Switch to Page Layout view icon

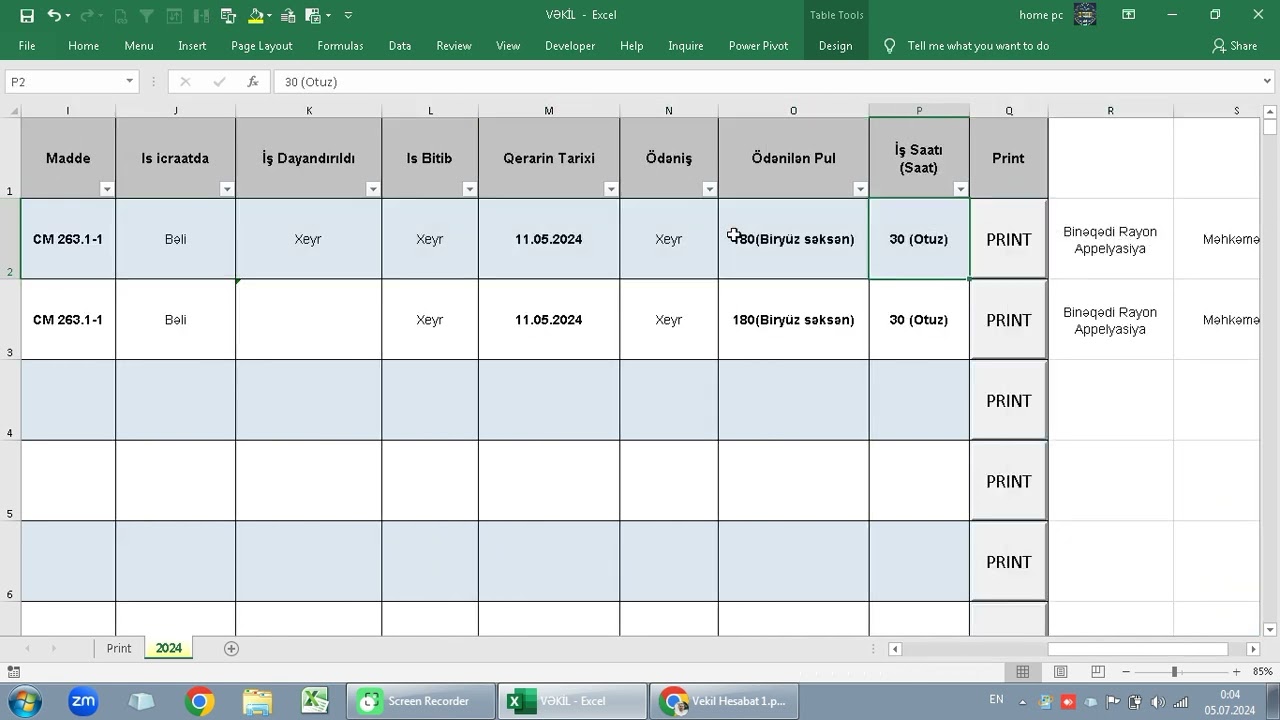(x=1060, y=672)
